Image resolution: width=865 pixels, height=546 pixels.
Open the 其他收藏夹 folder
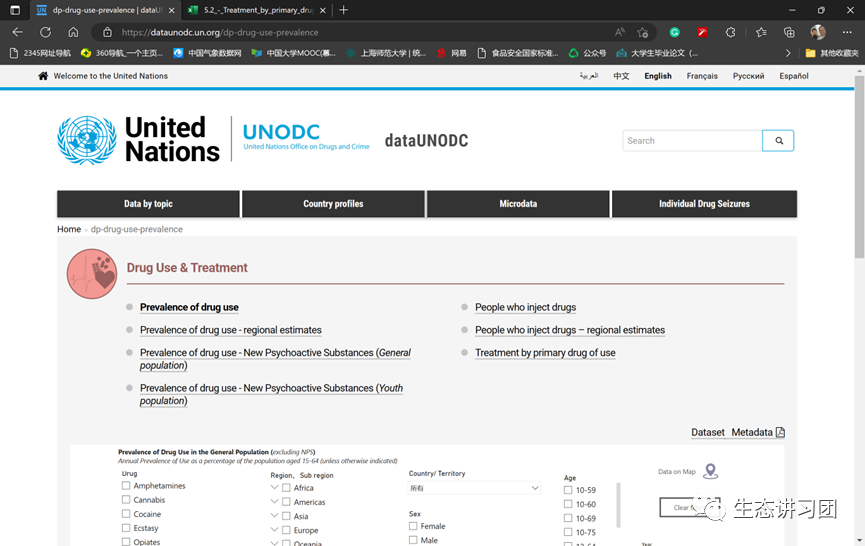pyautogui.click(x=831, y=53)
